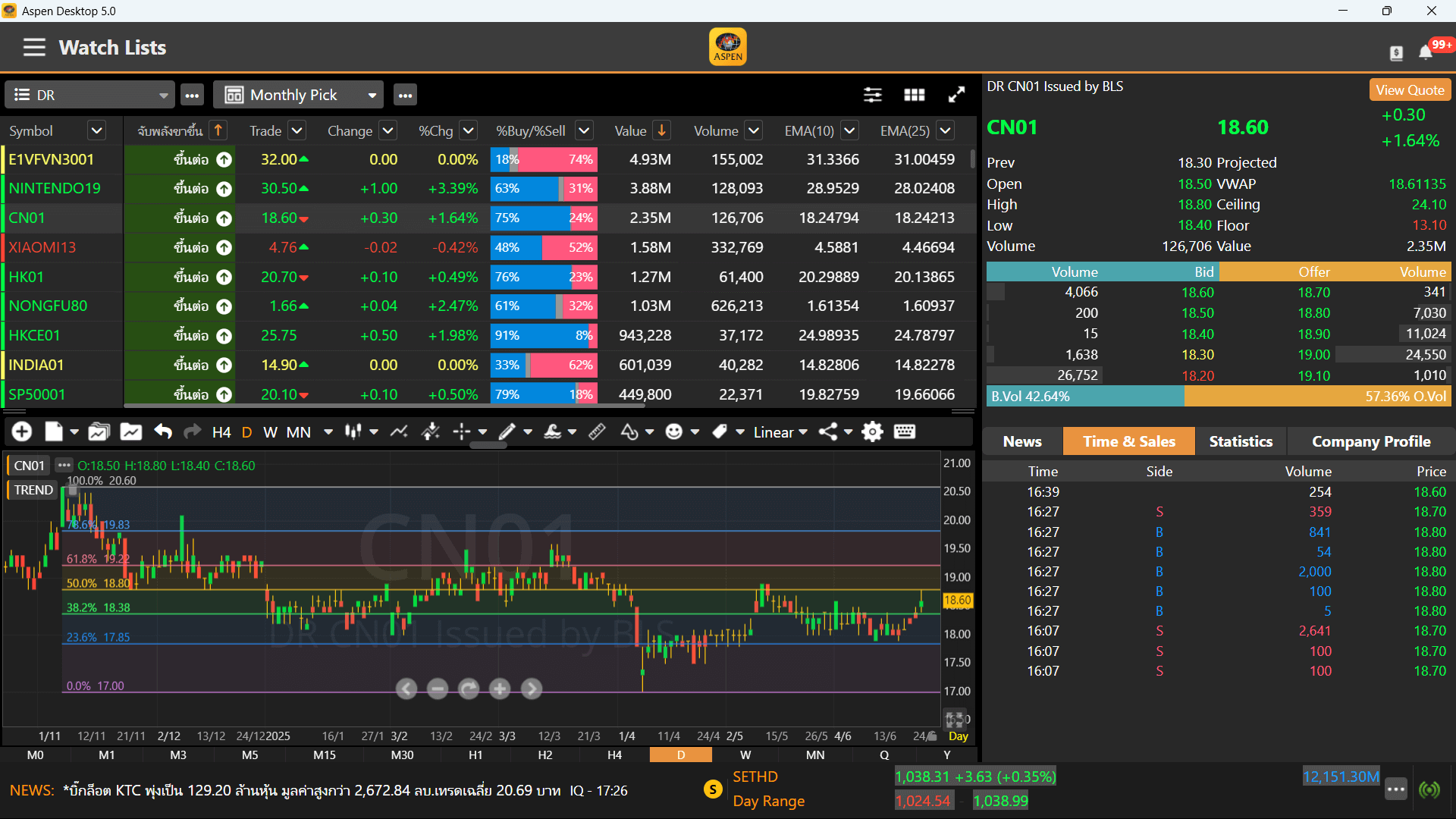Expand the %Chg column dropdown
Image resolution: width=1456 pixels, height=819 pixels.
coord(469,130)
